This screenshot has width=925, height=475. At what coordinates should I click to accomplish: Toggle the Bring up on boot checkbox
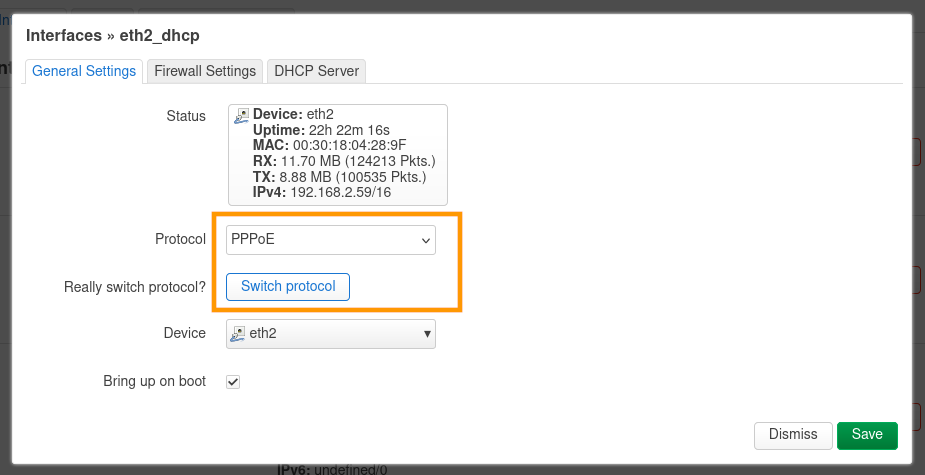pos(233,382)
